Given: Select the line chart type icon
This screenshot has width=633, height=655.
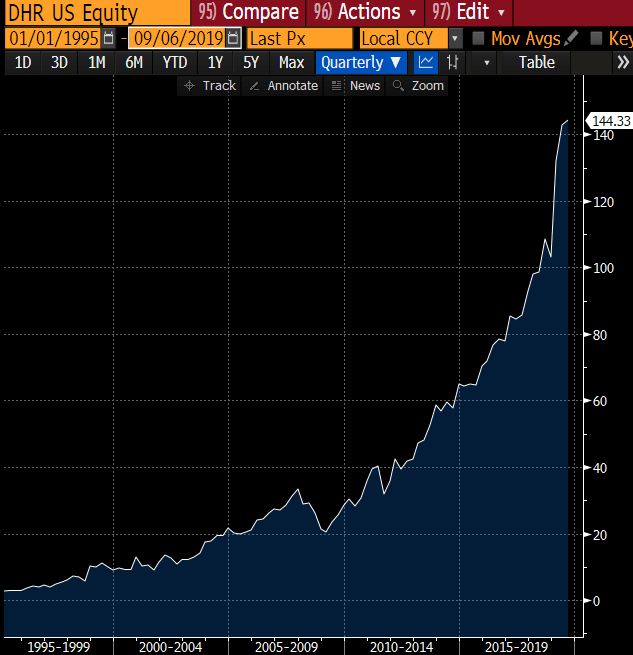Looking at the screenshot, I should pyautogui.click(x=426, y=62).
